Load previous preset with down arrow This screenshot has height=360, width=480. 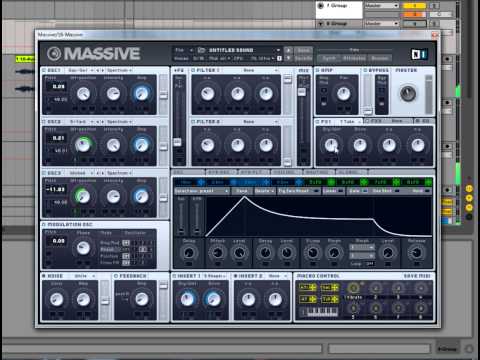pos(288,58)
